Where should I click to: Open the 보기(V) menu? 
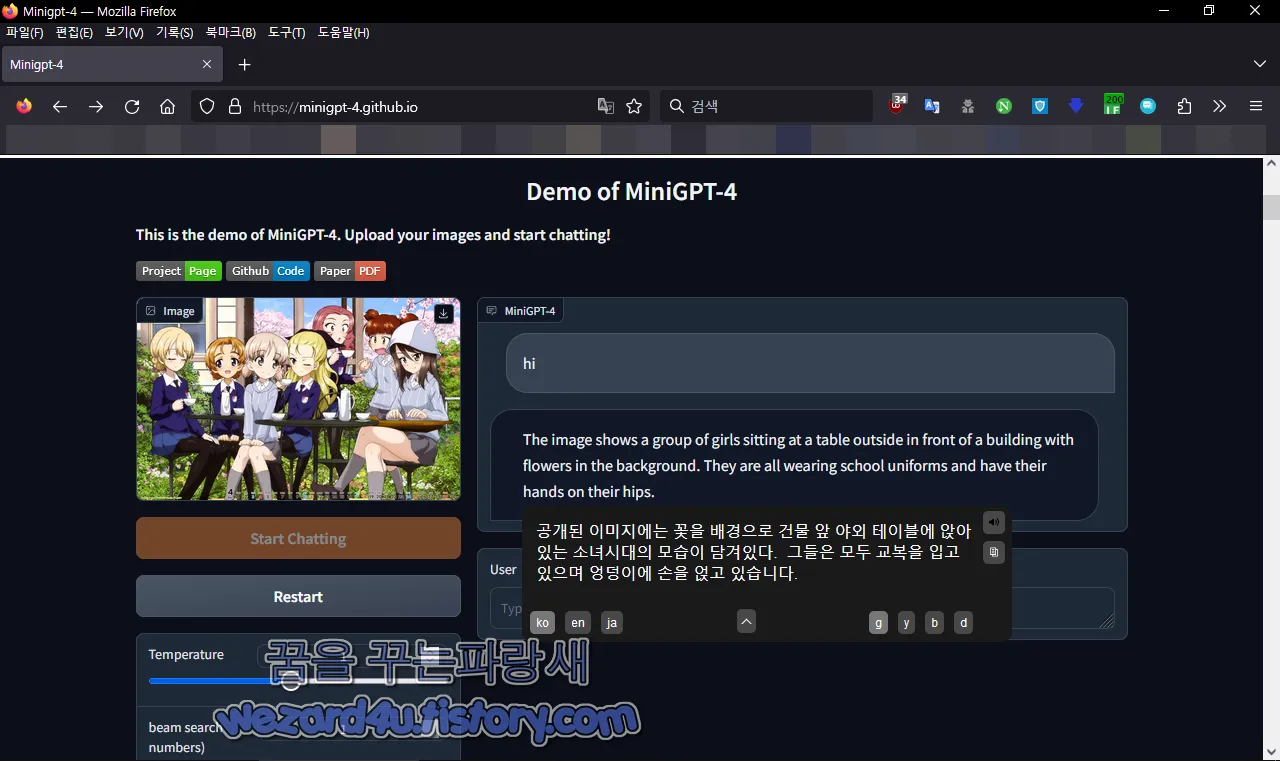pyautogui.click(x=124, y=33)
